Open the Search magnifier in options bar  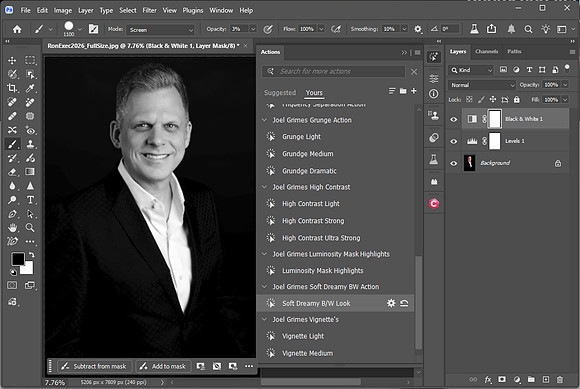[528, 29]
